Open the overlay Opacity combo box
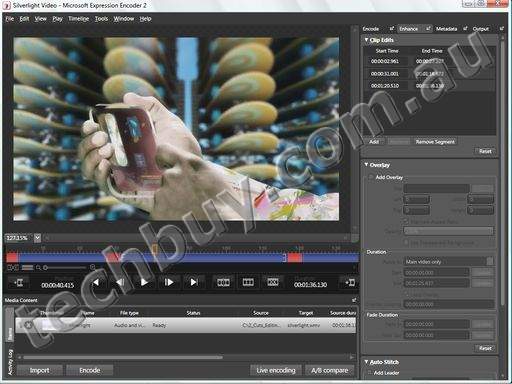The width and height of the screenshot is (512, 384). pos(449,231)
